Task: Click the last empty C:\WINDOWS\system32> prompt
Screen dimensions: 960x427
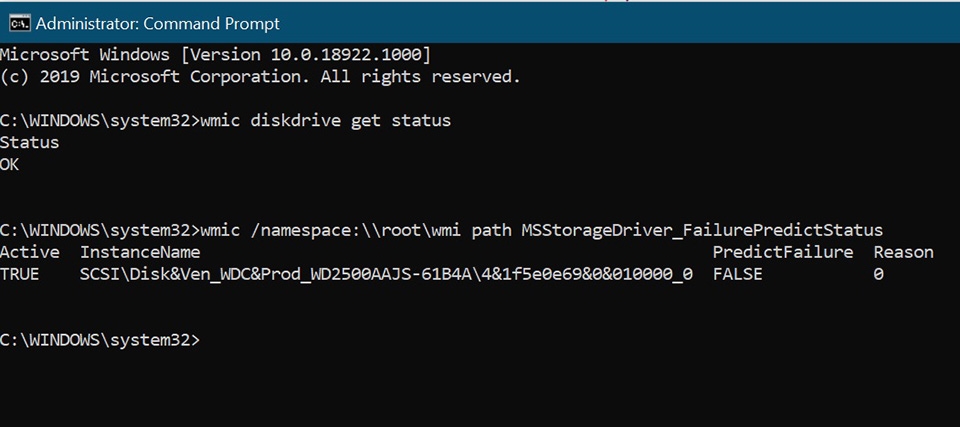Action: point(100,340)
